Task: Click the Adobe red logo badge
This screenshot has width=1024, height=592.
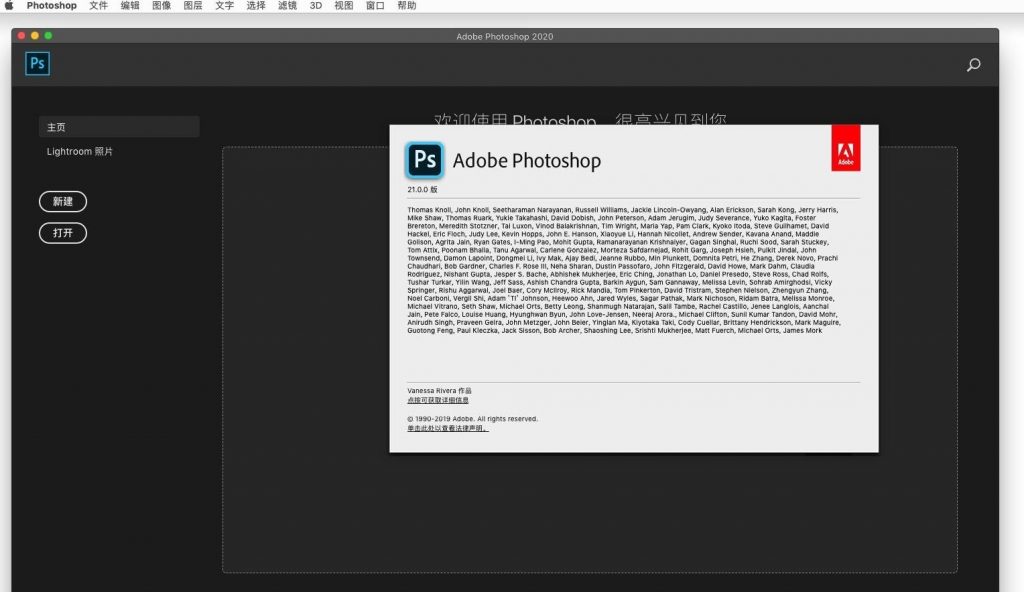Action: tap(846, 148)
